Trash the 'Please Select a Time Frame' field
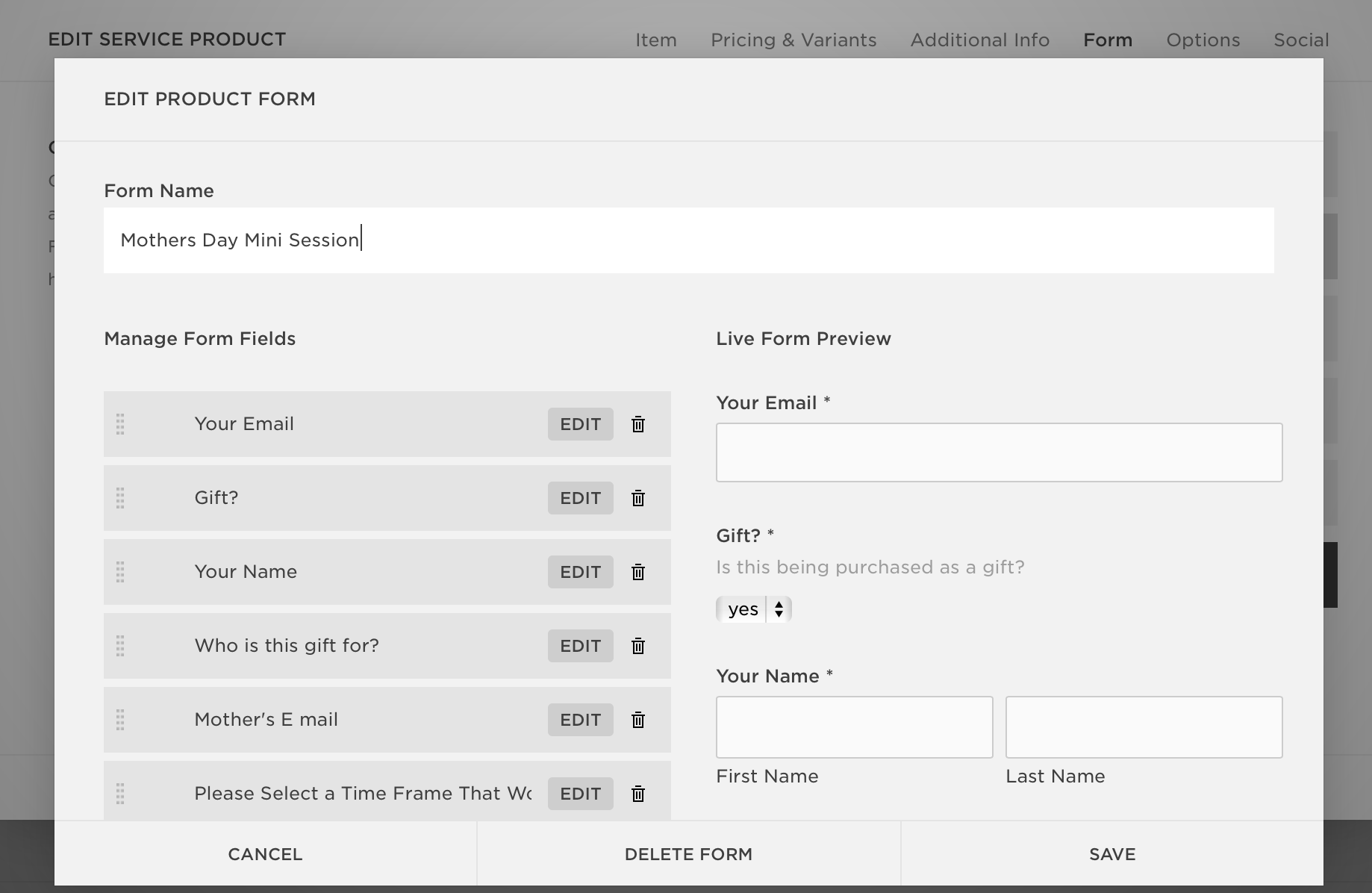Viewport: 1372px width, 893px height. [x=638, y=794]
